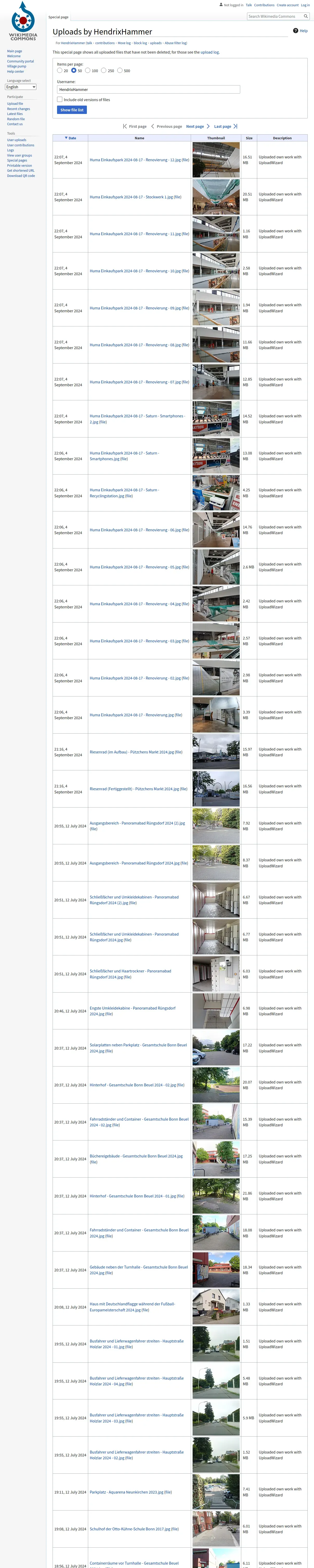Click Download QR code in sidebar
Image resolution: width=314 pixels, height=1568 pixels.
21,176
